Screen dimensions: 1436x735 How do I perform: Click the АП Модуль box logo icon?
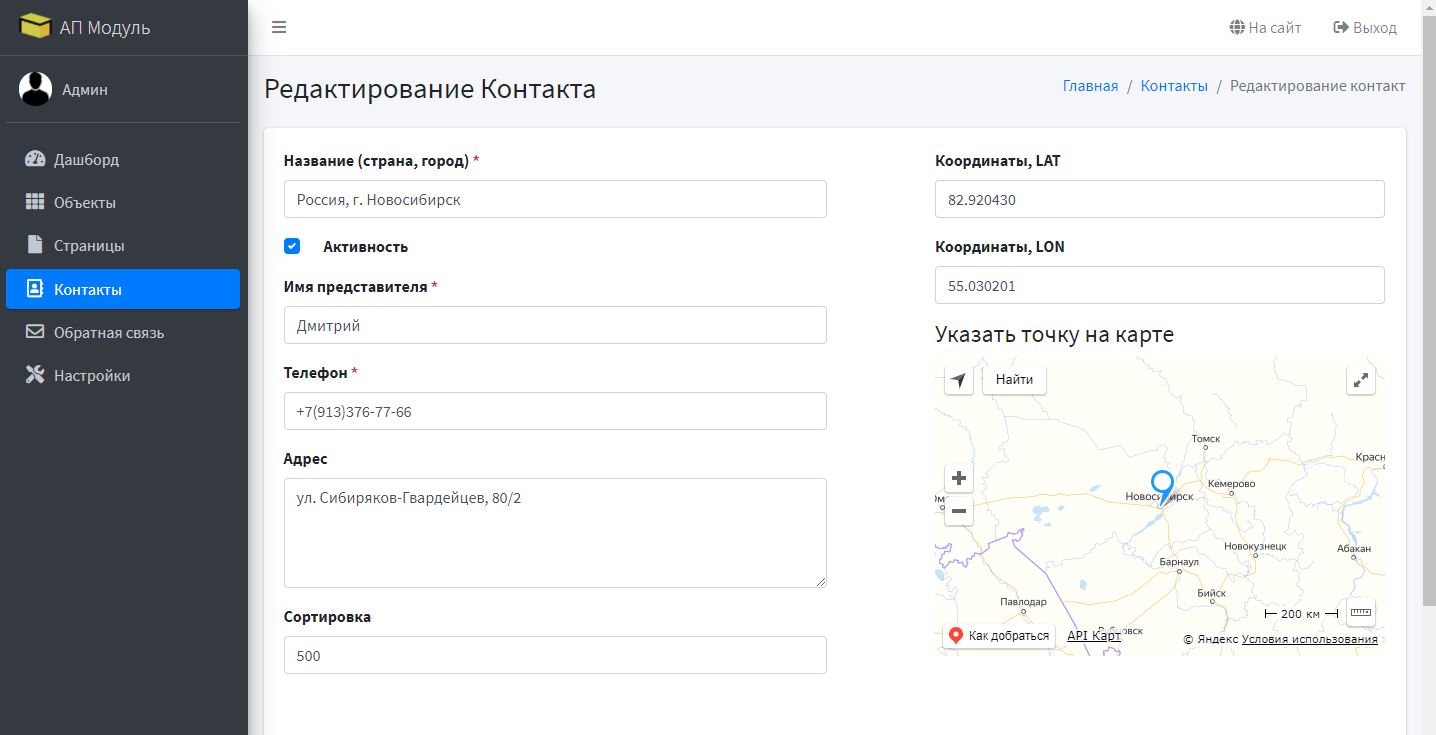click(35, 26)
